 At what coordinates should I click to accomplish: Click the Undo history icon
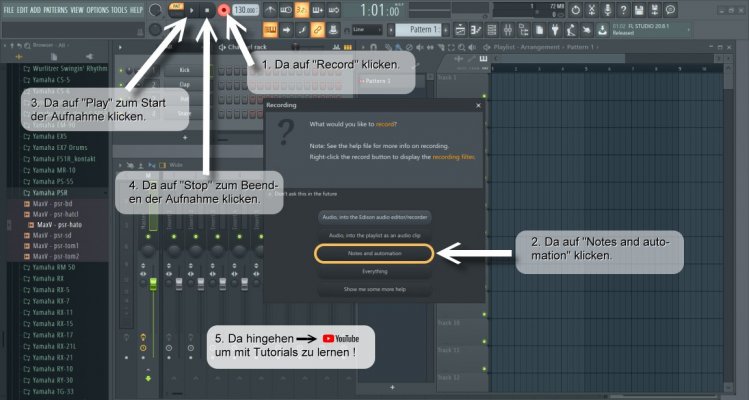point(576,10)
